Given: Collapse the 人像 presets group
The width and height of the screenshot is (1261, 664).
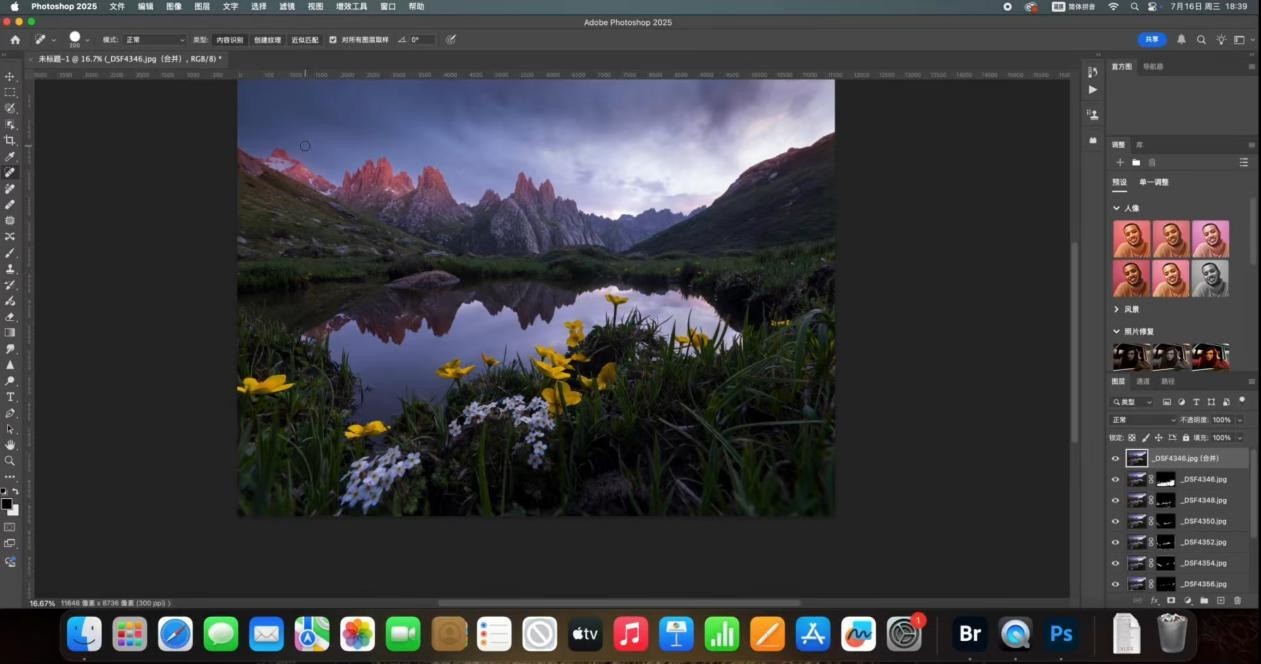Looking at the screenshot, I should pyautogui.click(x=1117, y=208).
